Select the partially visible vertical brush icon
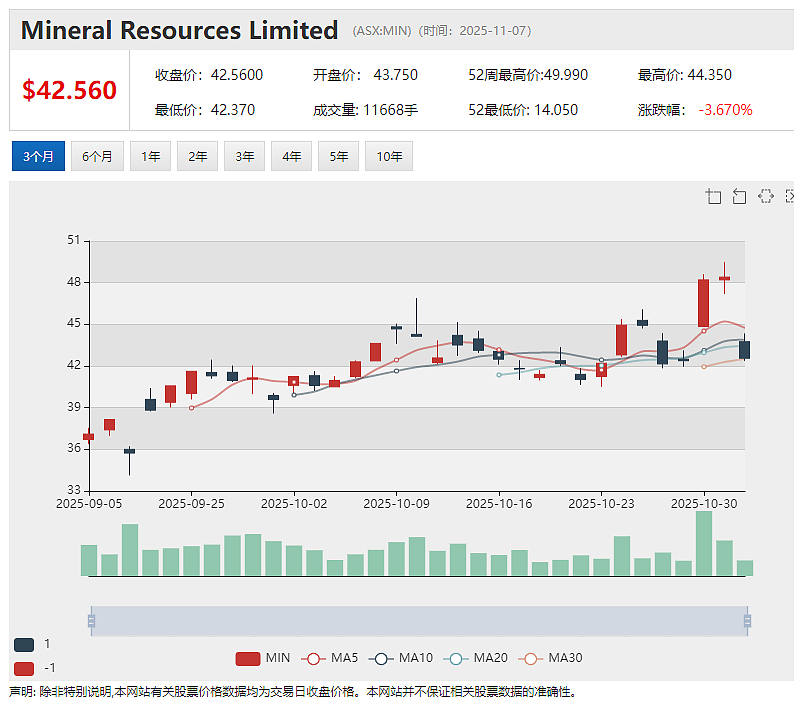This screenshot has width=803, height=710. (x=790, y=196)
